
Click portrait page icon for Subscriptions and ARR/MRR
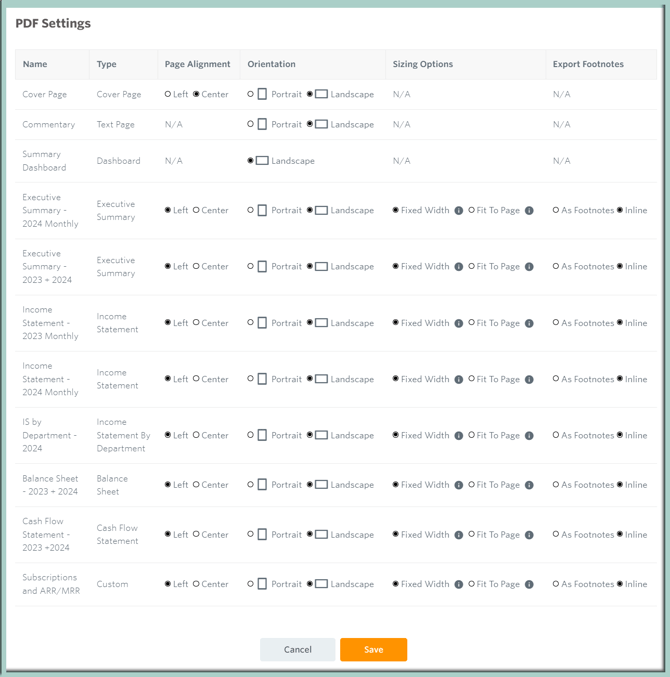tap(262, 584)
